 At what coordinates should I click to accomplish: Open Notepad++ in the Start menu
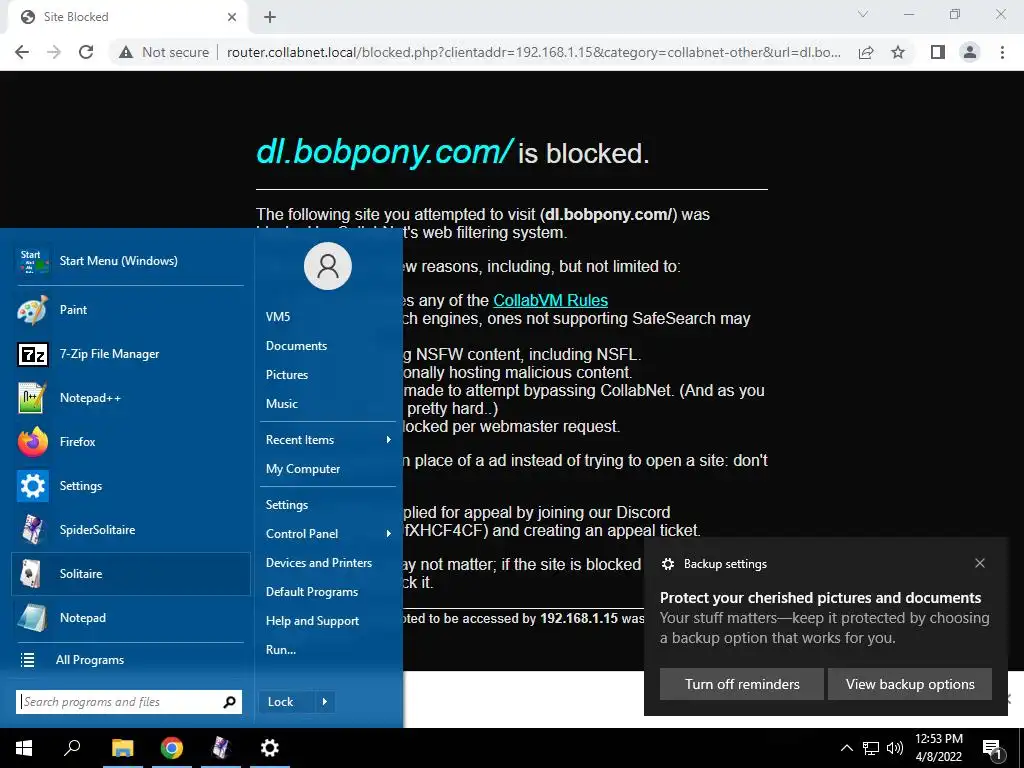[131, 398]
